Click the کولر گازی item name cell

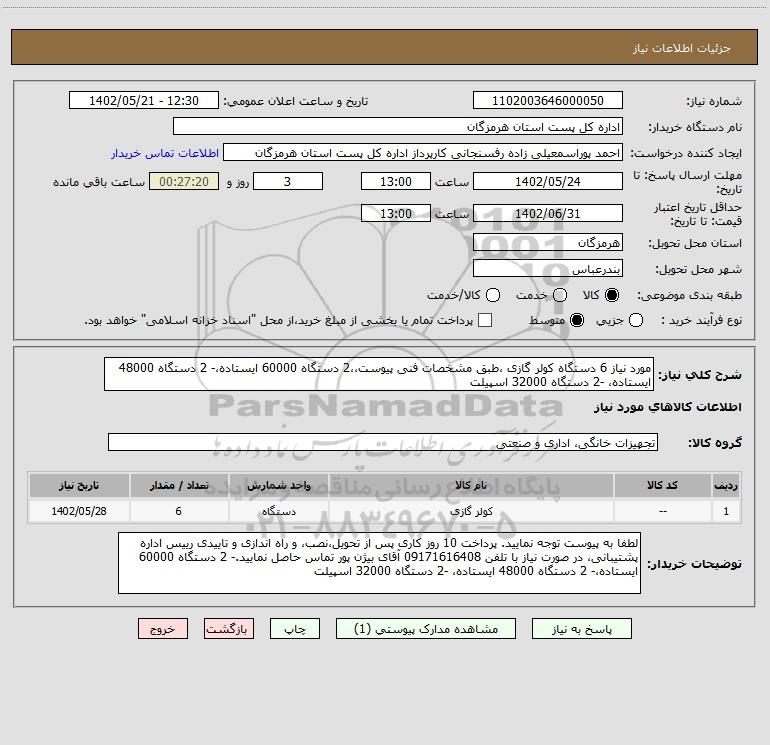click(471, 511)
